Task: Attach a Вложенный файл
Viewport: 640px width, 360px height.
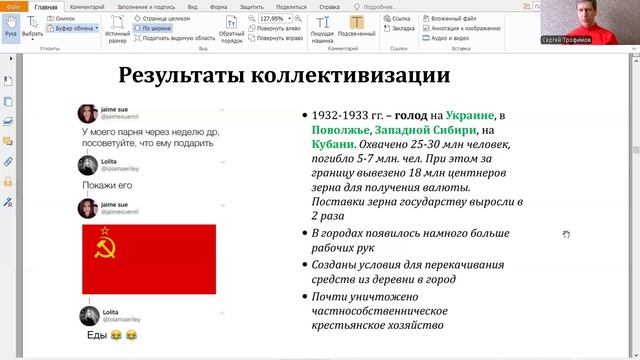Action: pyautogui.click(x=449, y=18)
